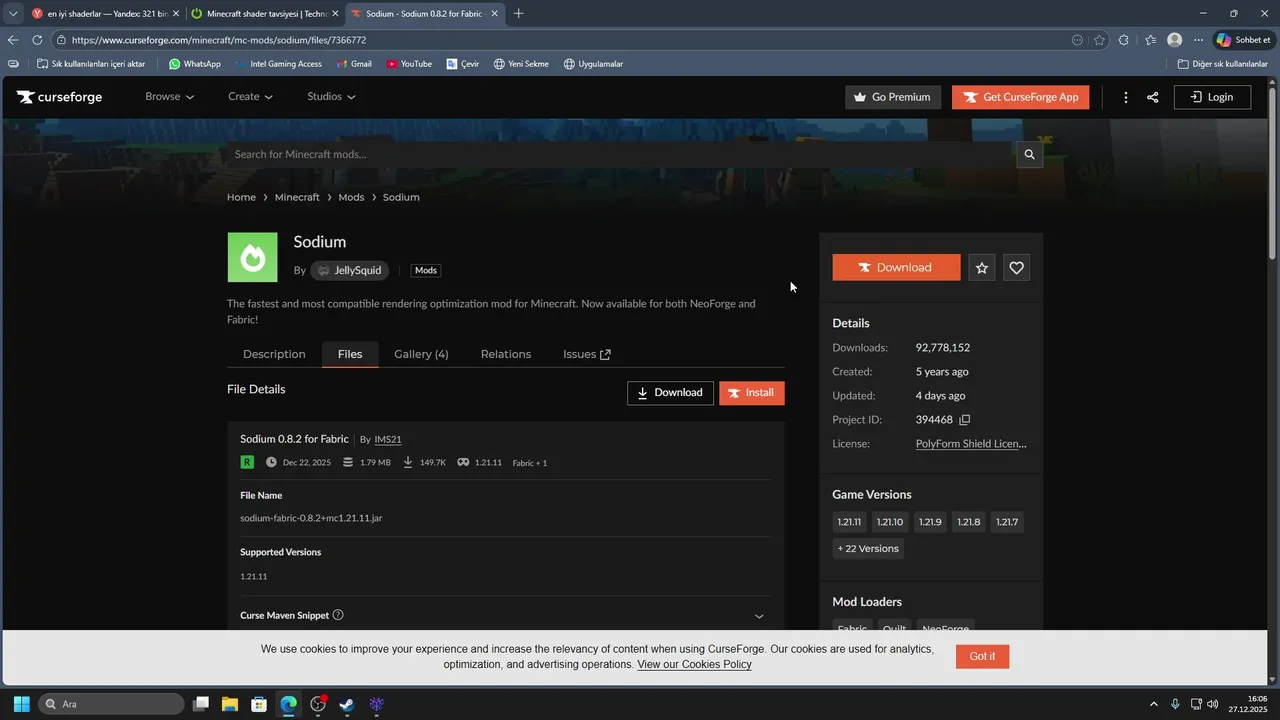This screenshot has height=720, width=1280.
Task: Open the Windows Start menu
Action: [x=22, y=704]
